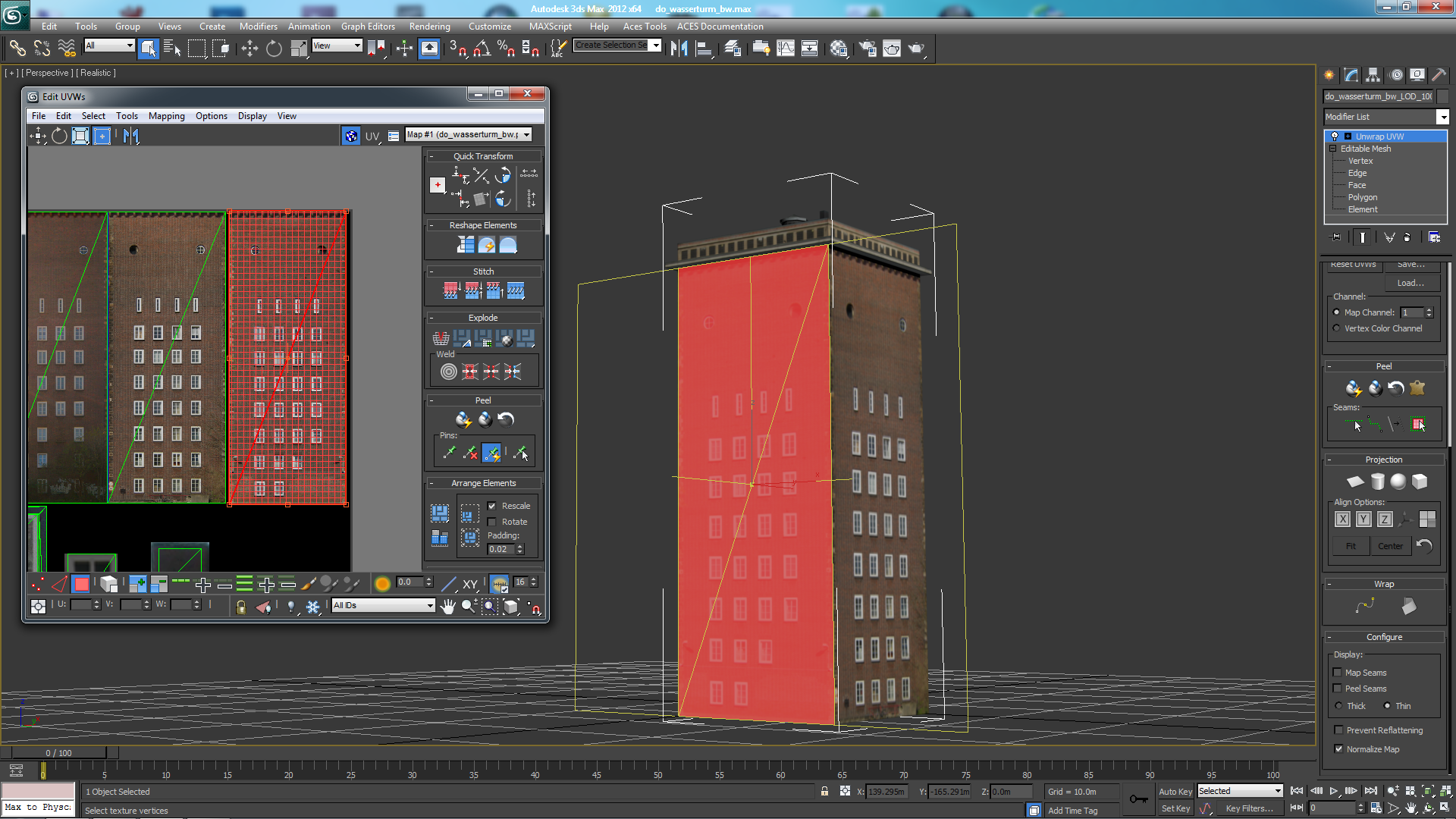The image size is (1456, 819).
Task: Click the Mirror Horizontal icon in Edit UVWs
Action: (x=131, y=136)
